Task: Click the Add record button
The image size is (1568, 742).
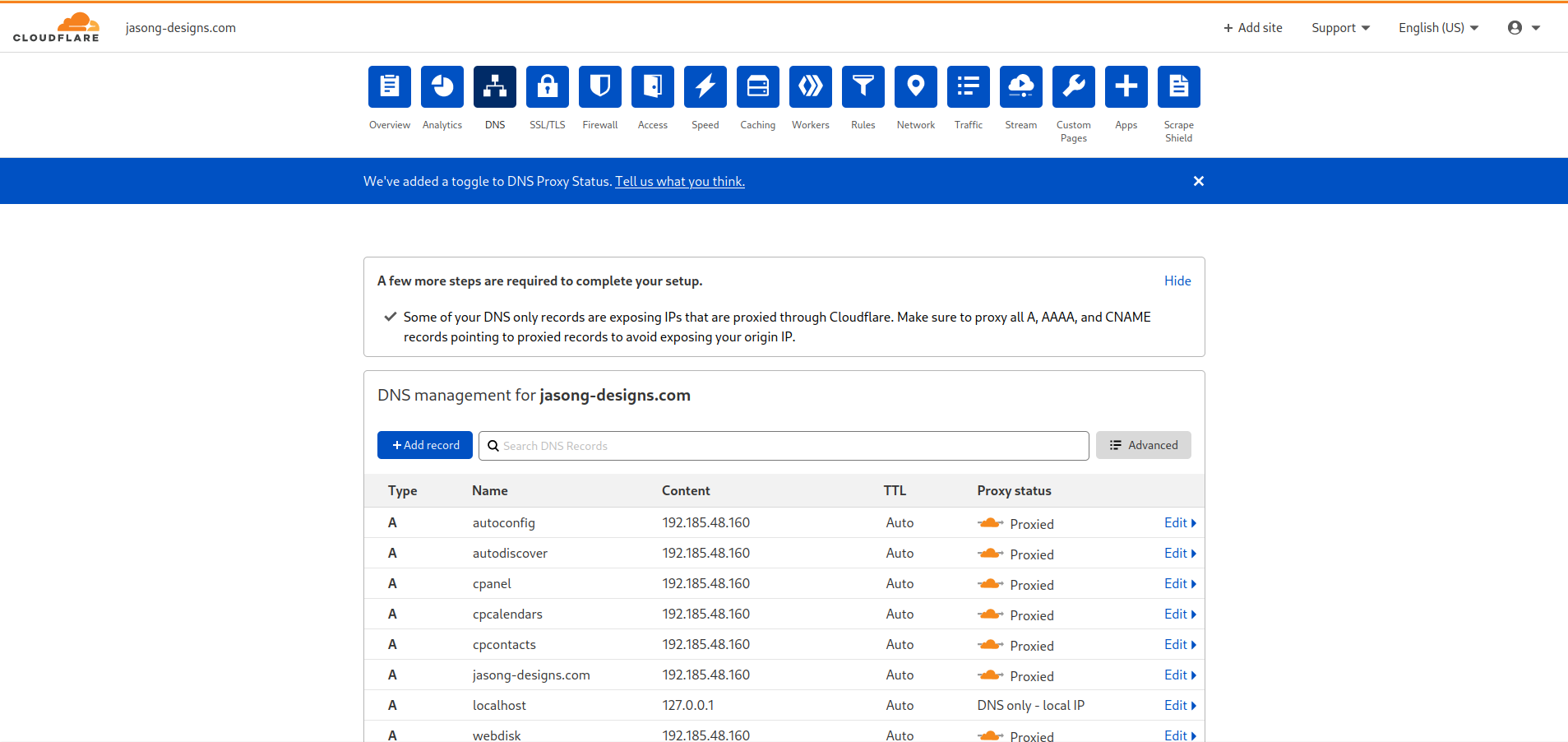Action: 425,445
